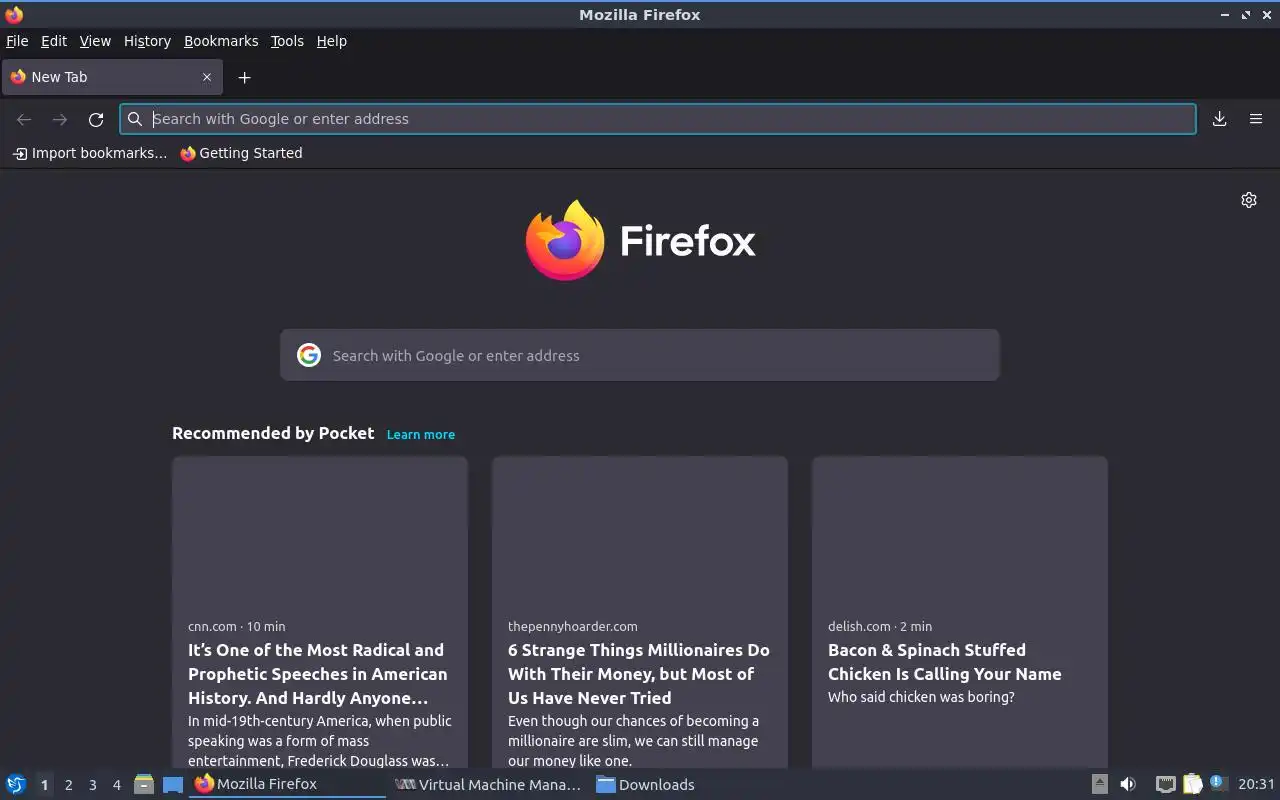
Task: Open thepennyhoarder.com article thumbnail
Action: (x=640, y=532)
